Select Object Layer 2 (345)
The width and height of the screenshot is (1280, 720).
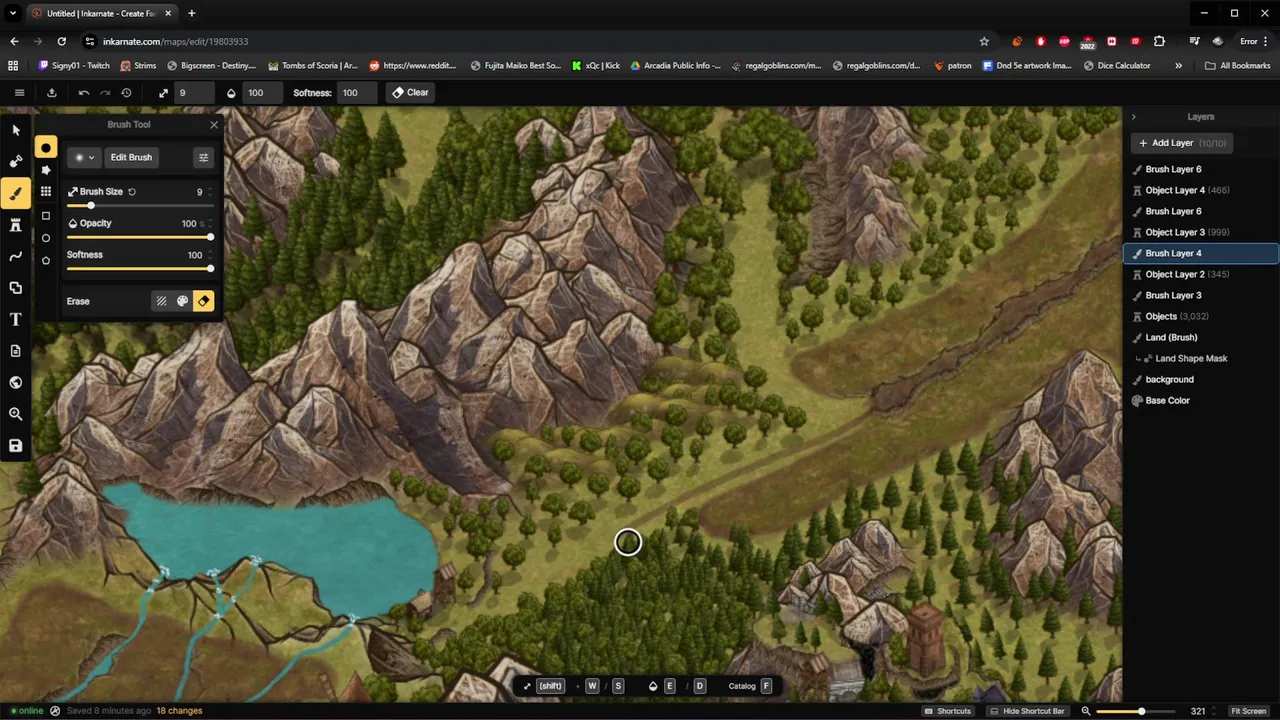point(1201,274)
